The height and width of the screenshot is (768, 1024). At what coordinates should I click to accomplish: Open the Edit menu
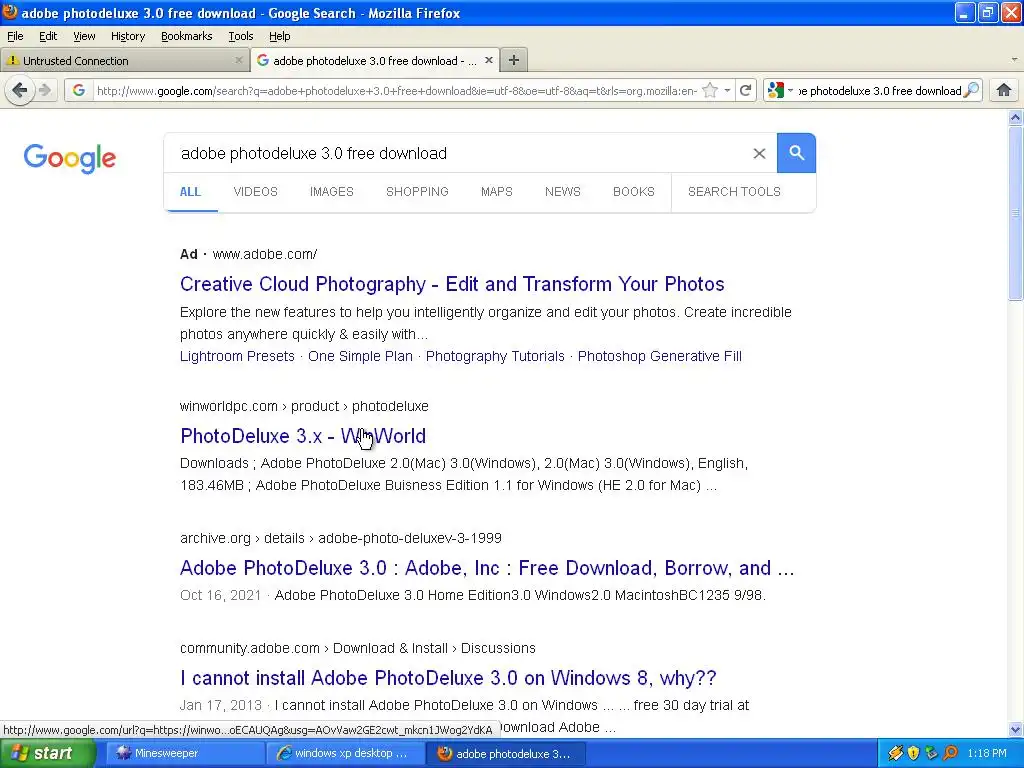(48, 36)
